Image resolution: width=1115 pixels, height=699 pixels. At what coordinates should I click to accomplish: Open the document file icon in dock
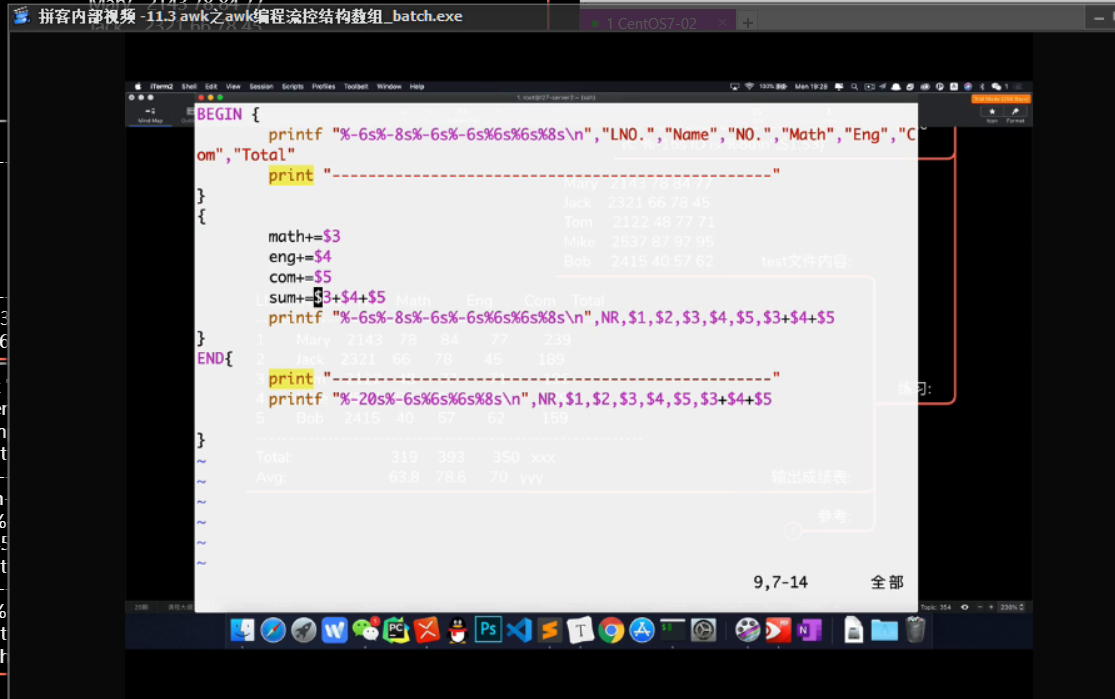coord(853,630)
